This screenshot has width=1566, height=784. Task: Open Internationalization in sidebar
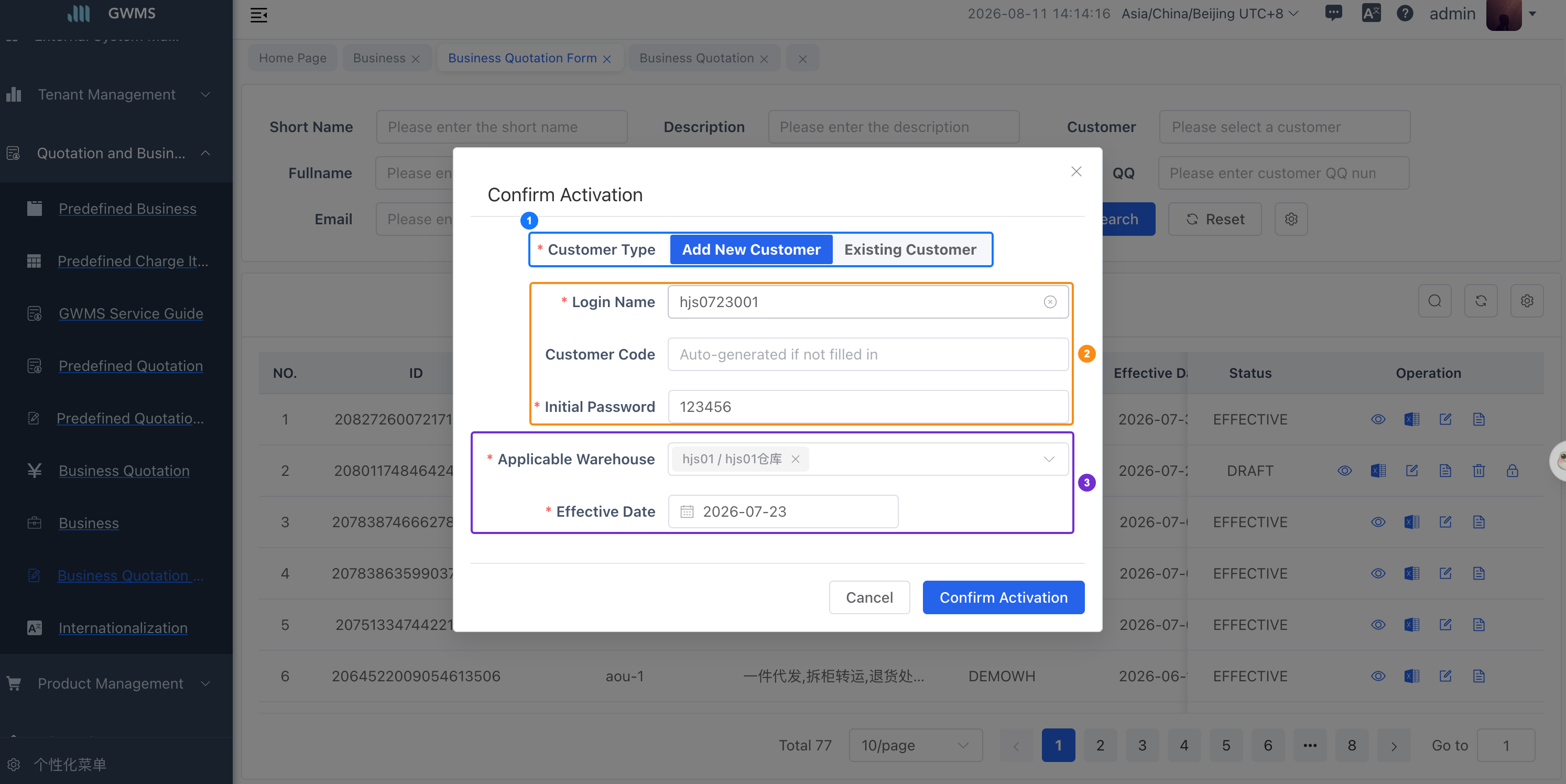123,628
